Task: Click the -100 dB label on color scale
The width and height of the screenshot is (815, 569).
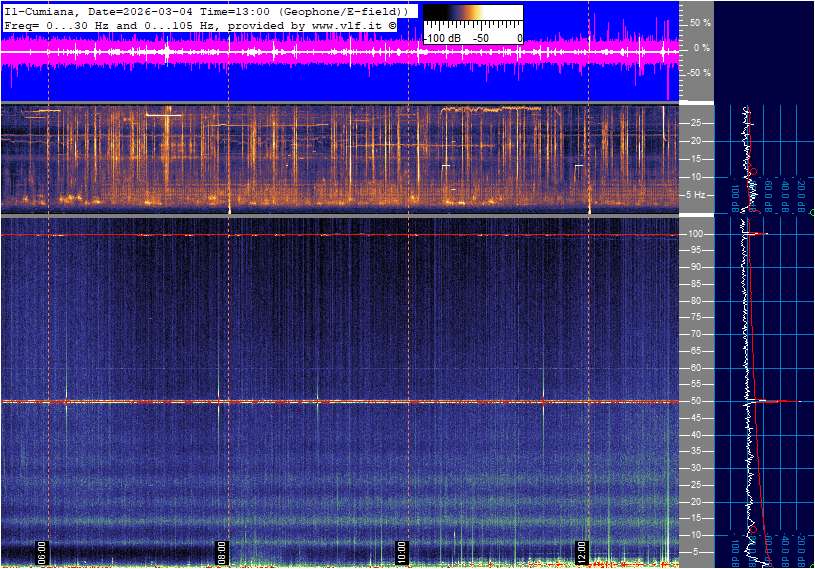Action: click(x=443, y=37)
